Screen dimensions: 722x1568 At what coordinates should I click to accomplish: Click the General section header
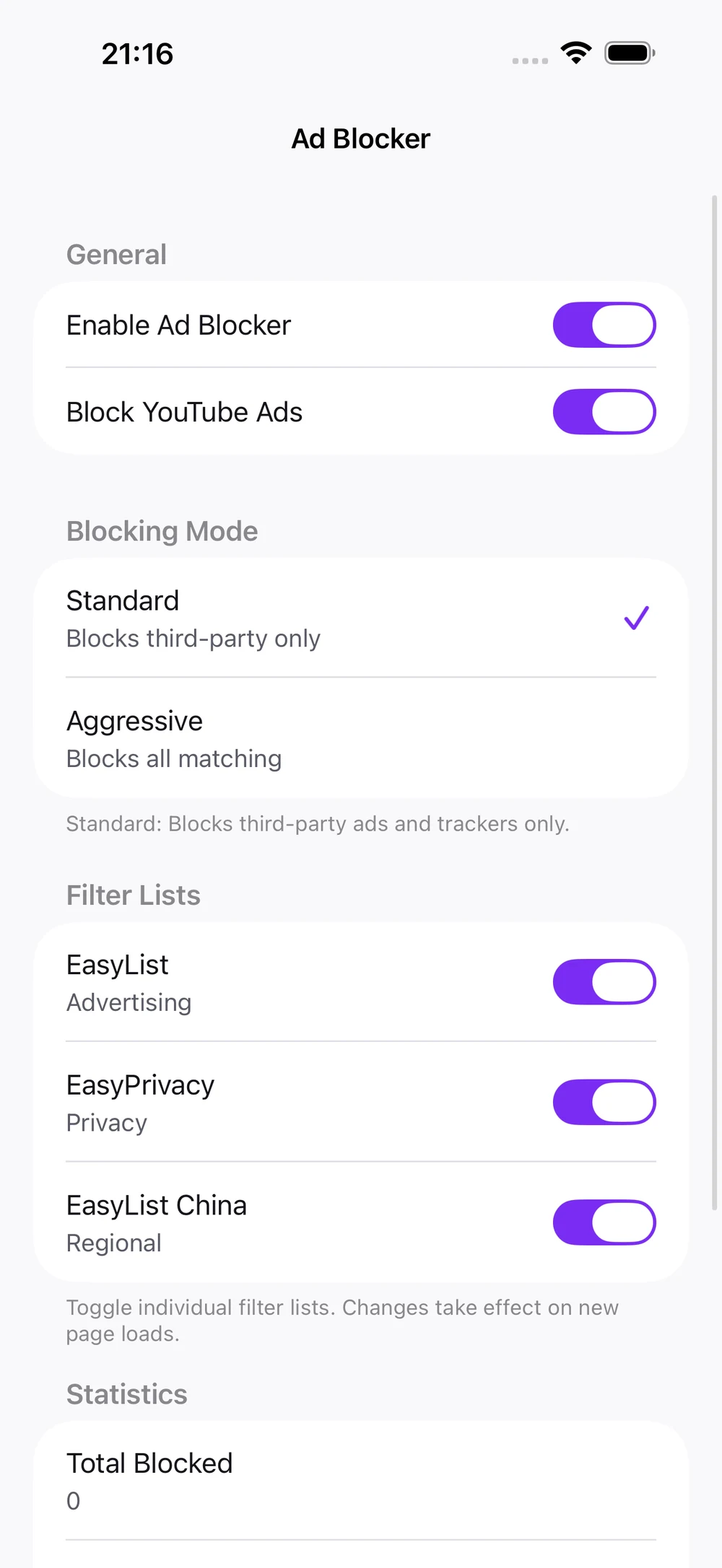(116, 255)
